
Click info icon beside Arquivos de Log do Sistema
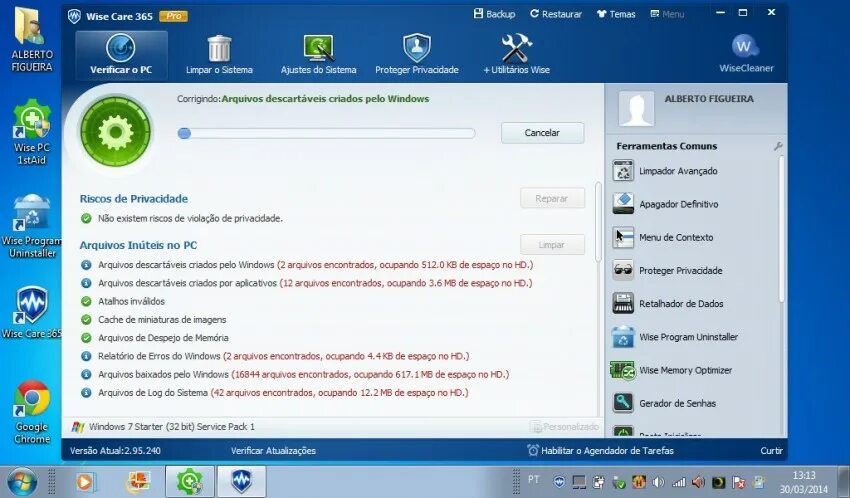(x=86, y=392)
